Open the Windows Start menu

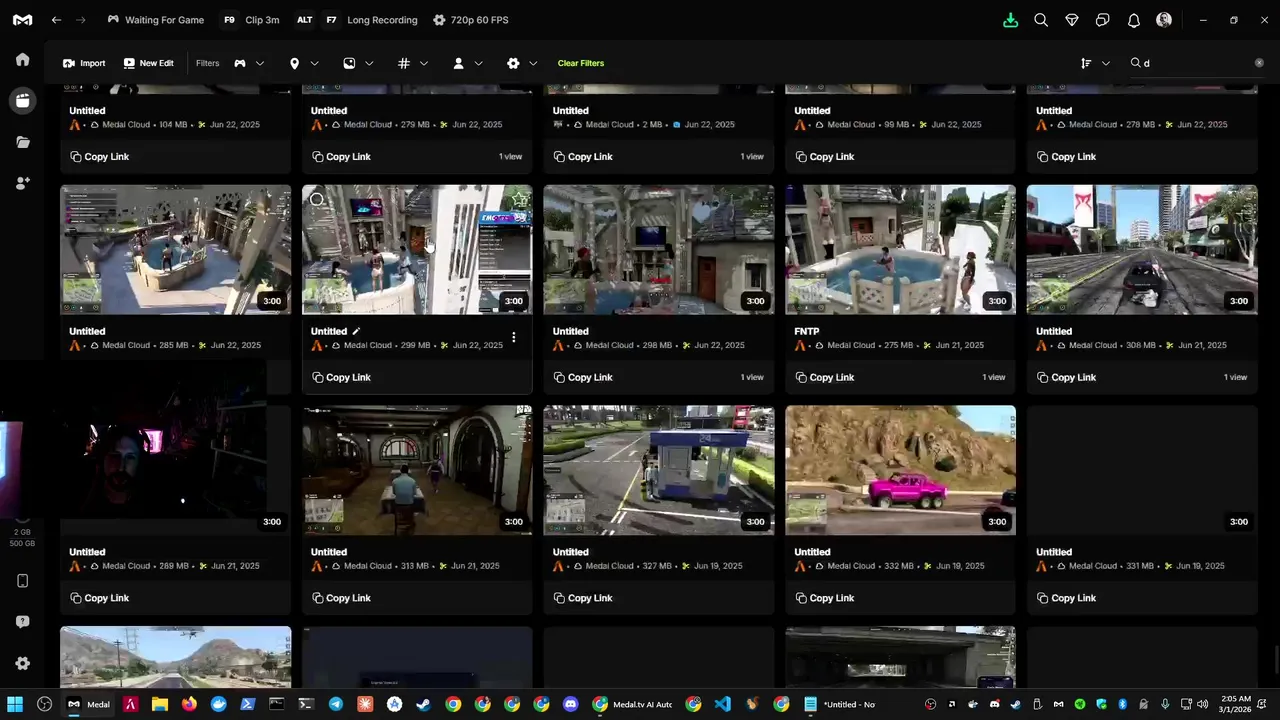15,704
